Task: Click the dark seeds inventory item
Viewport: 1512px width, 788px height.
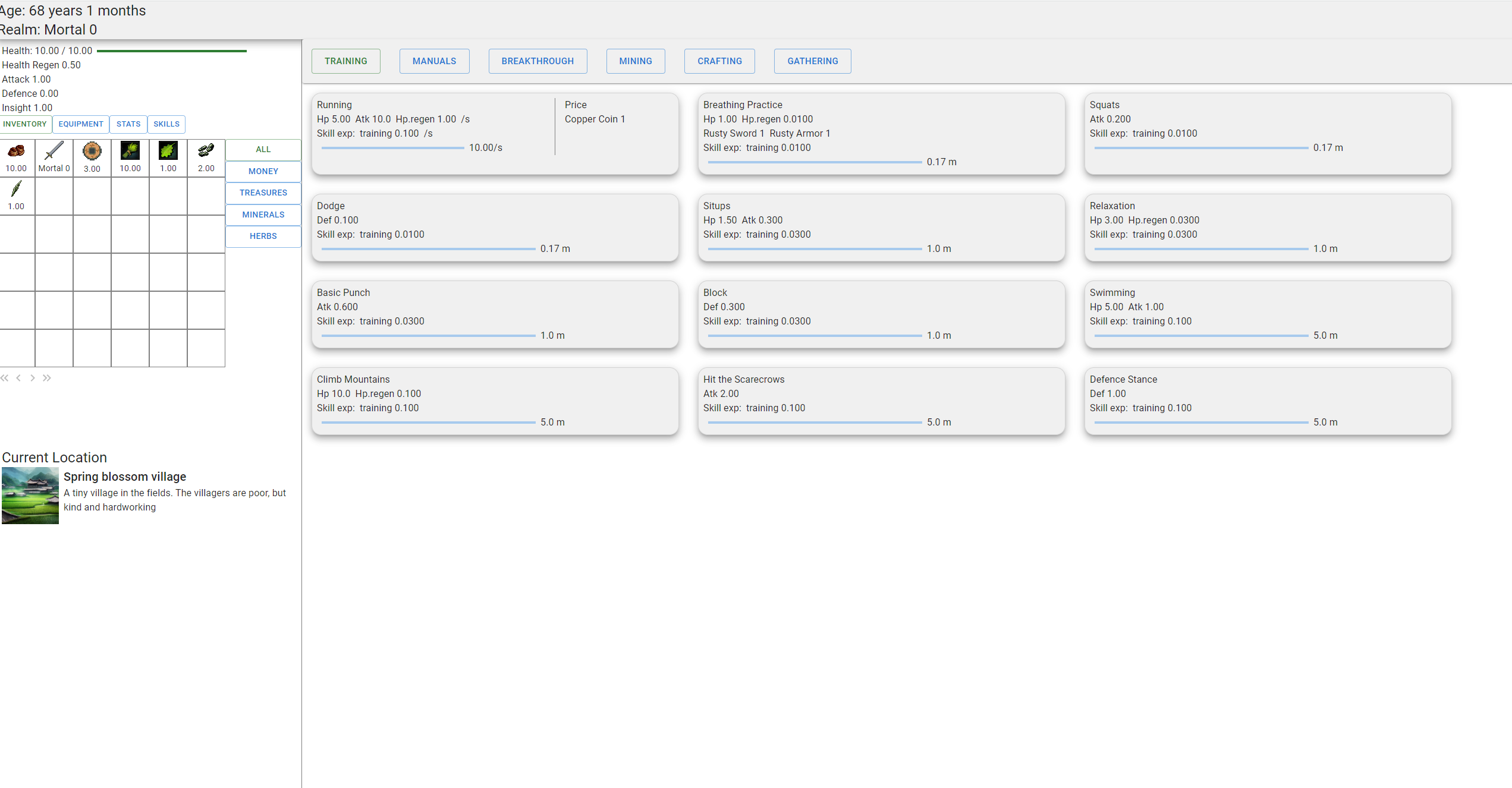Action: pos(206,157)
